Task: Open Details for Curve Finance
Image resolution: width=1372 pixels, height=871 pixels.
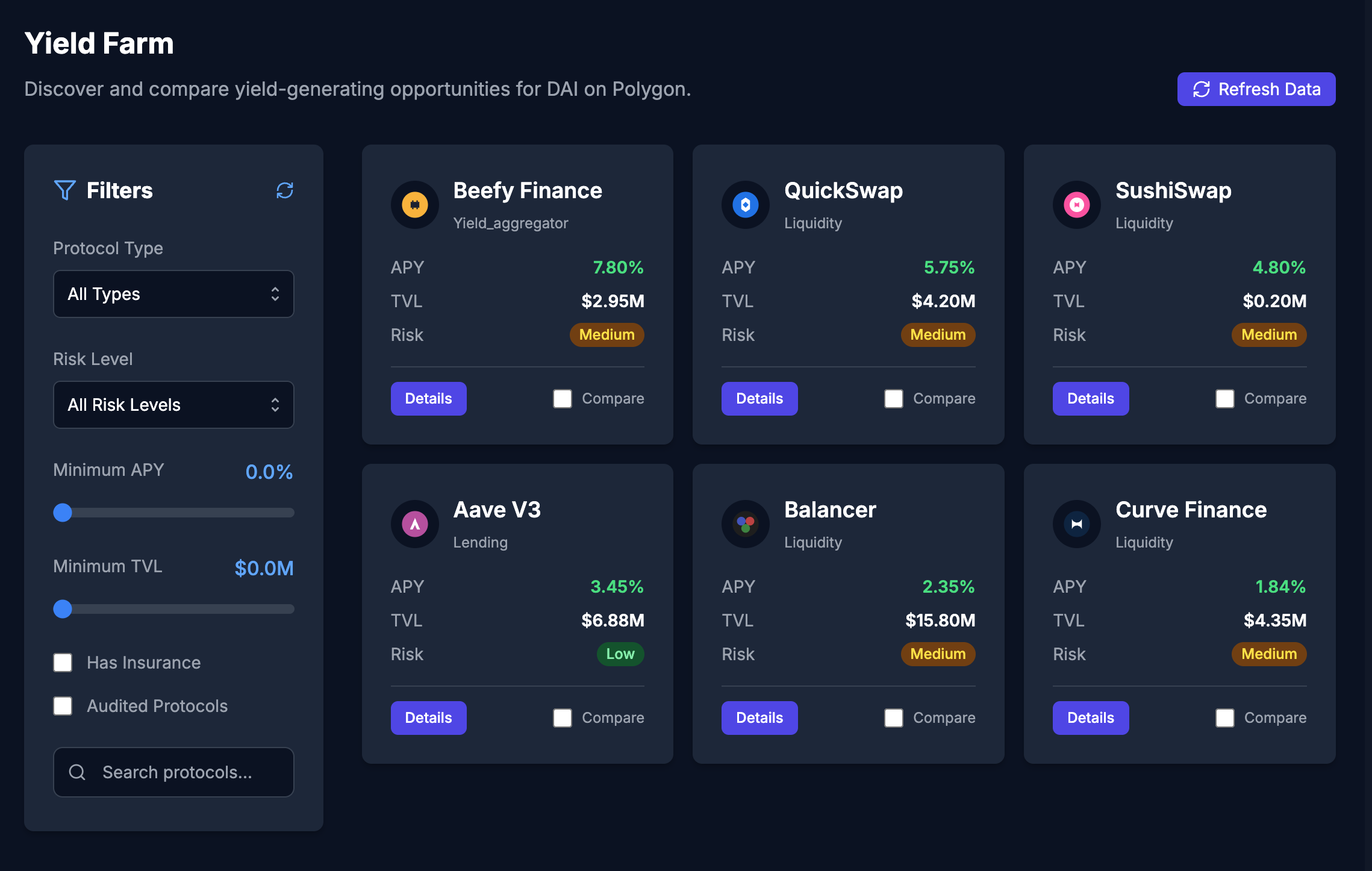Action: tap(1090, 717)
